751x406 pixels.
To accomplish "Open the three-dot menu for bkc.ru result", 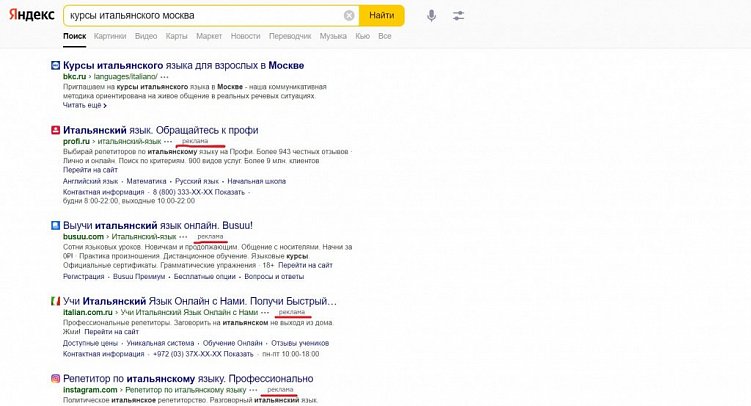I will [165, 77].
